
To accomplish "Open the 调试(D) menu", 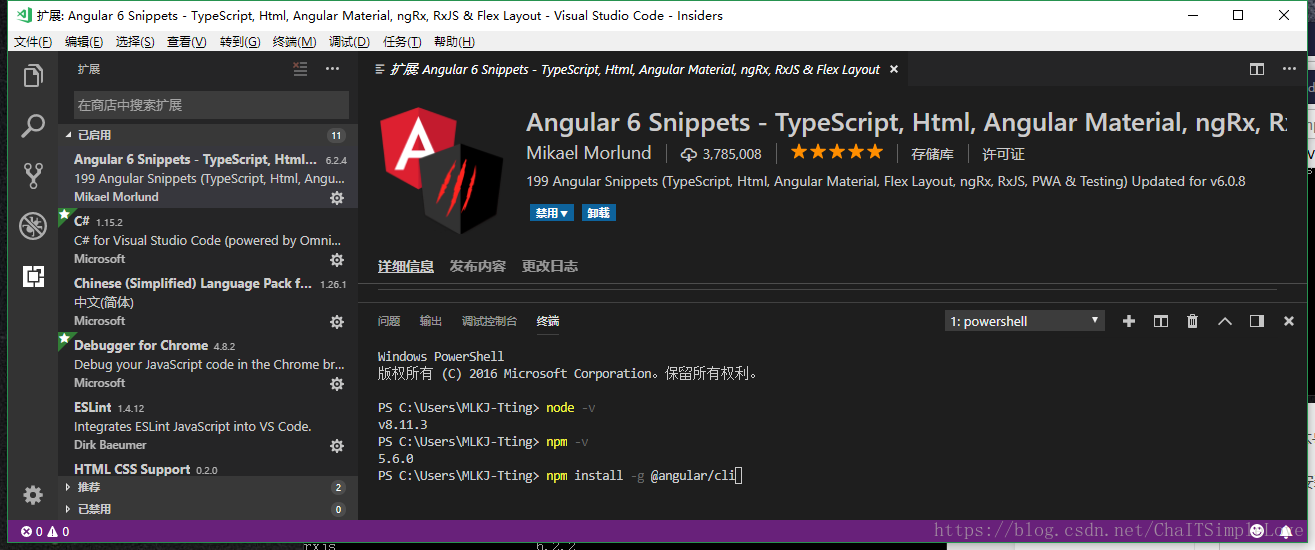I will tap(349, 41).
